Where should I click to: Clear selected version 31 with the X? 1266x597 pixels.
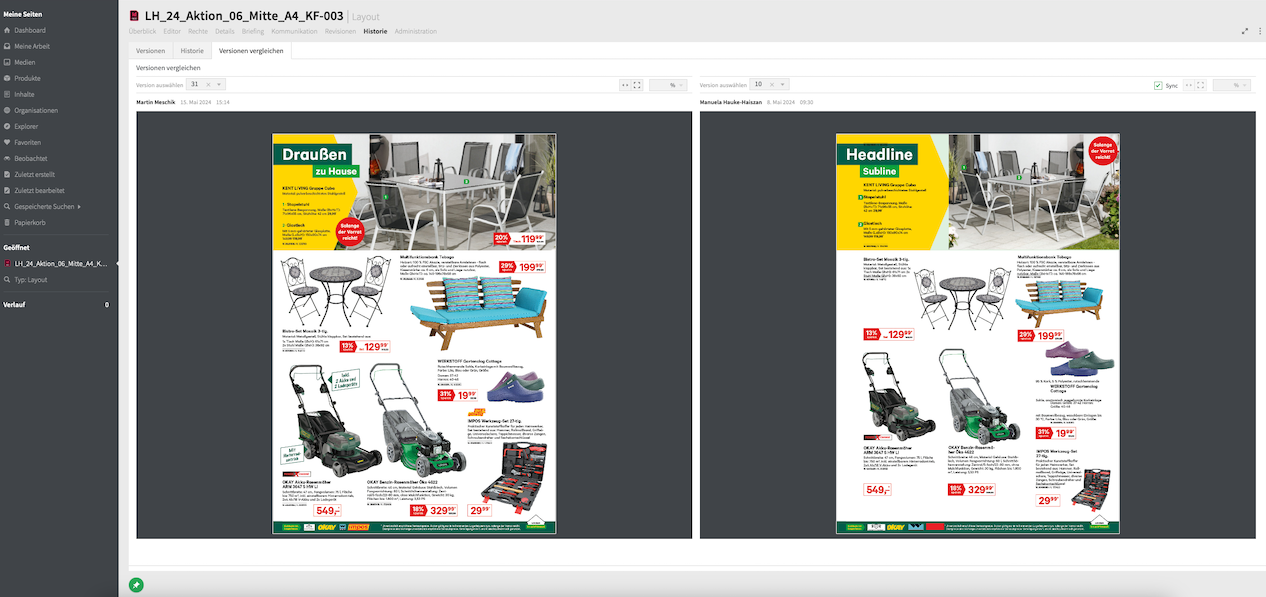pyautogui.click(x=207, y=85)
